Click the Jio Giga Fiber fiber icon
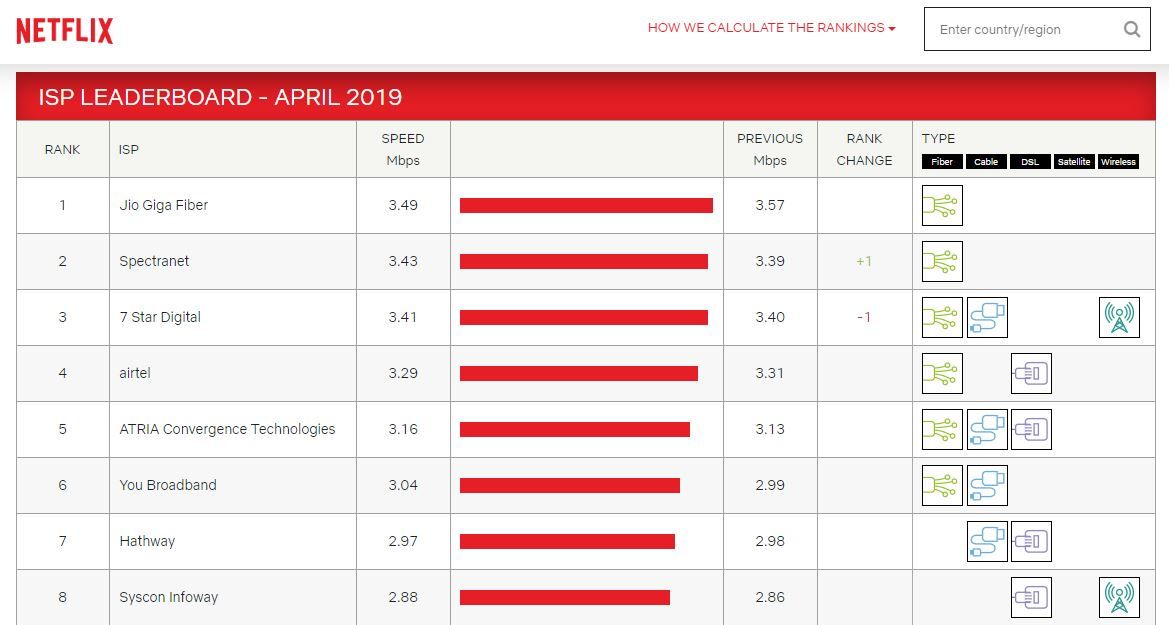 point(942,205)
